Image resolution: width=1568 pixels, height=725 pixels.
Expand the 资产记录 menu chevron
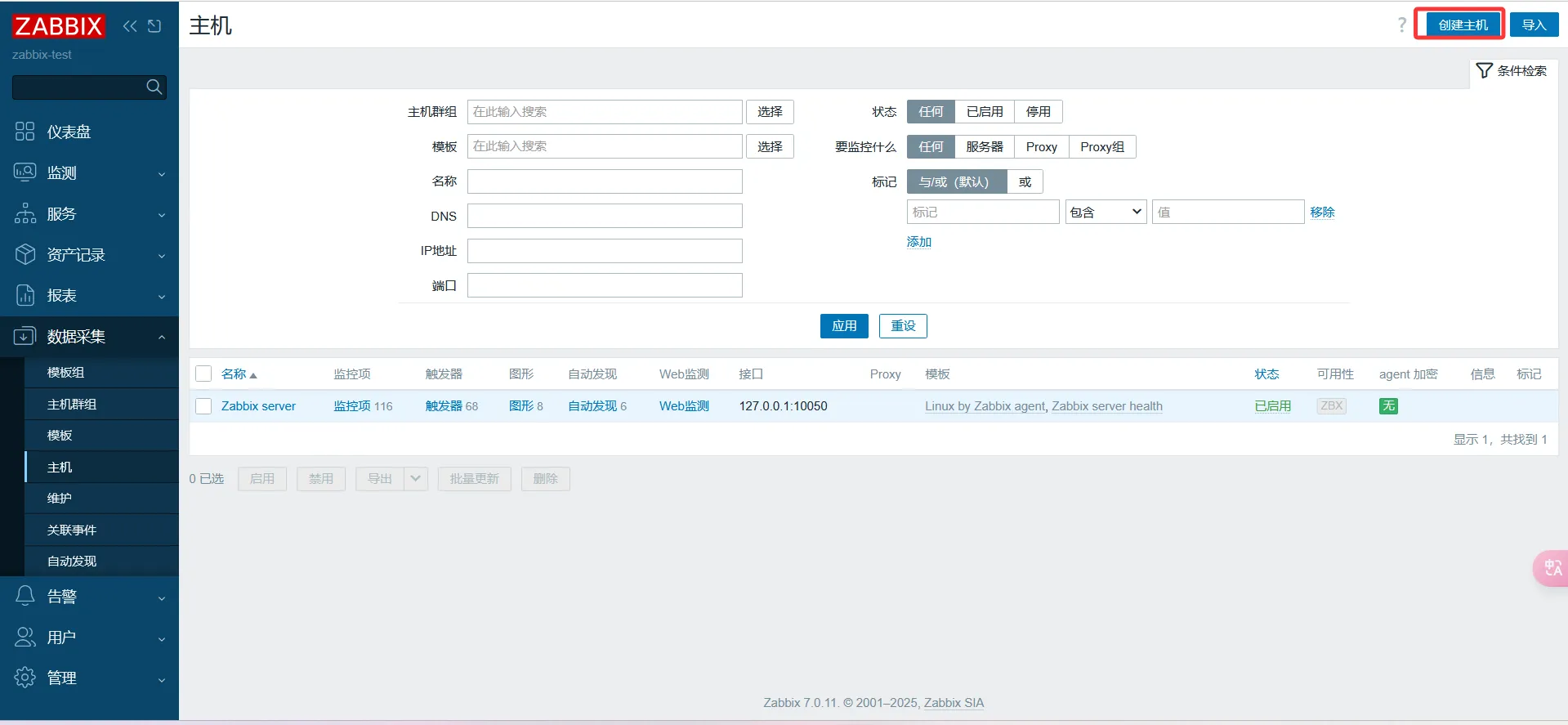click(162, 255)
